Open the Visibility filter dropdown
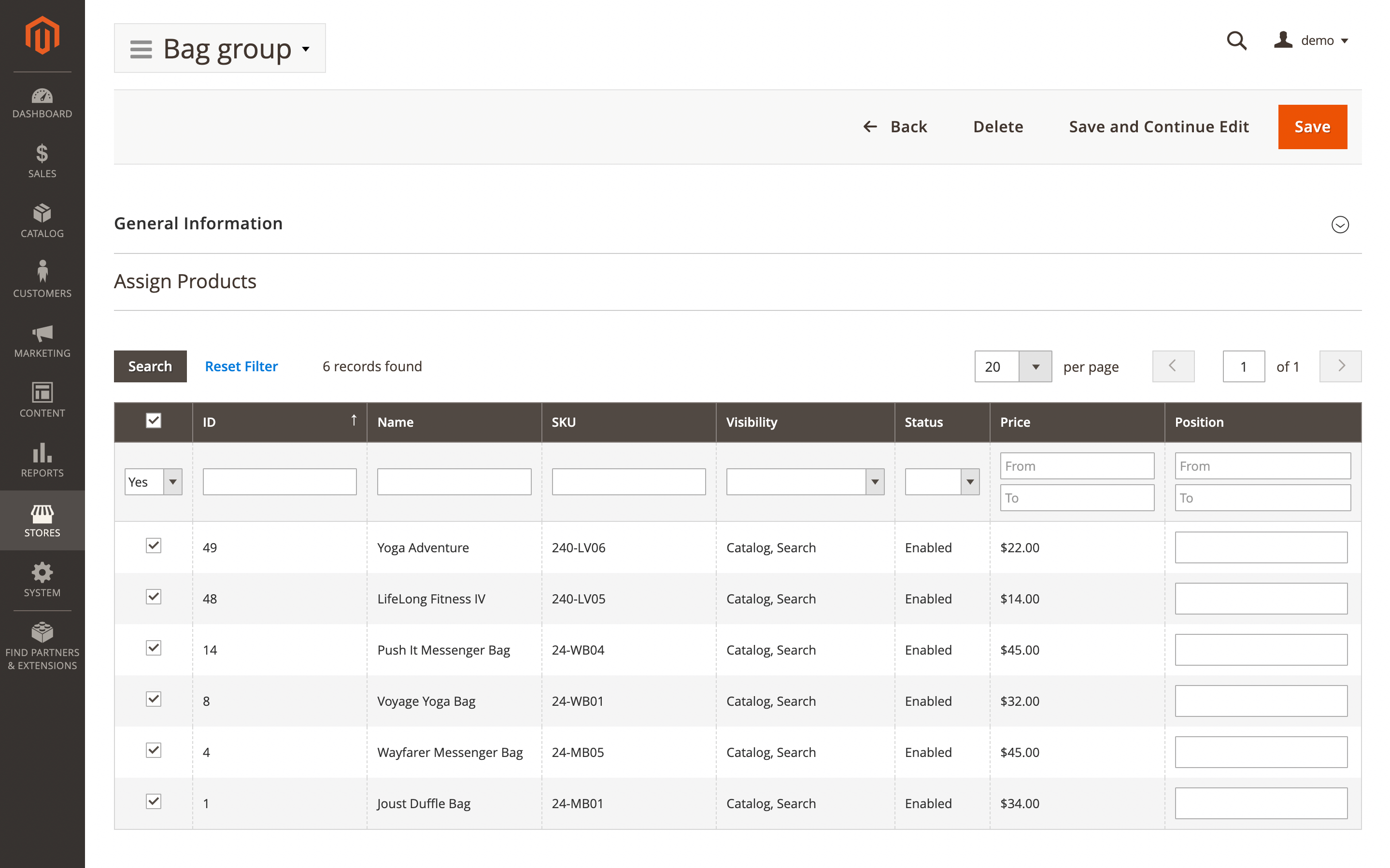Image resolution: width=1390 pixels, height=868 pixels. point(805,482)
